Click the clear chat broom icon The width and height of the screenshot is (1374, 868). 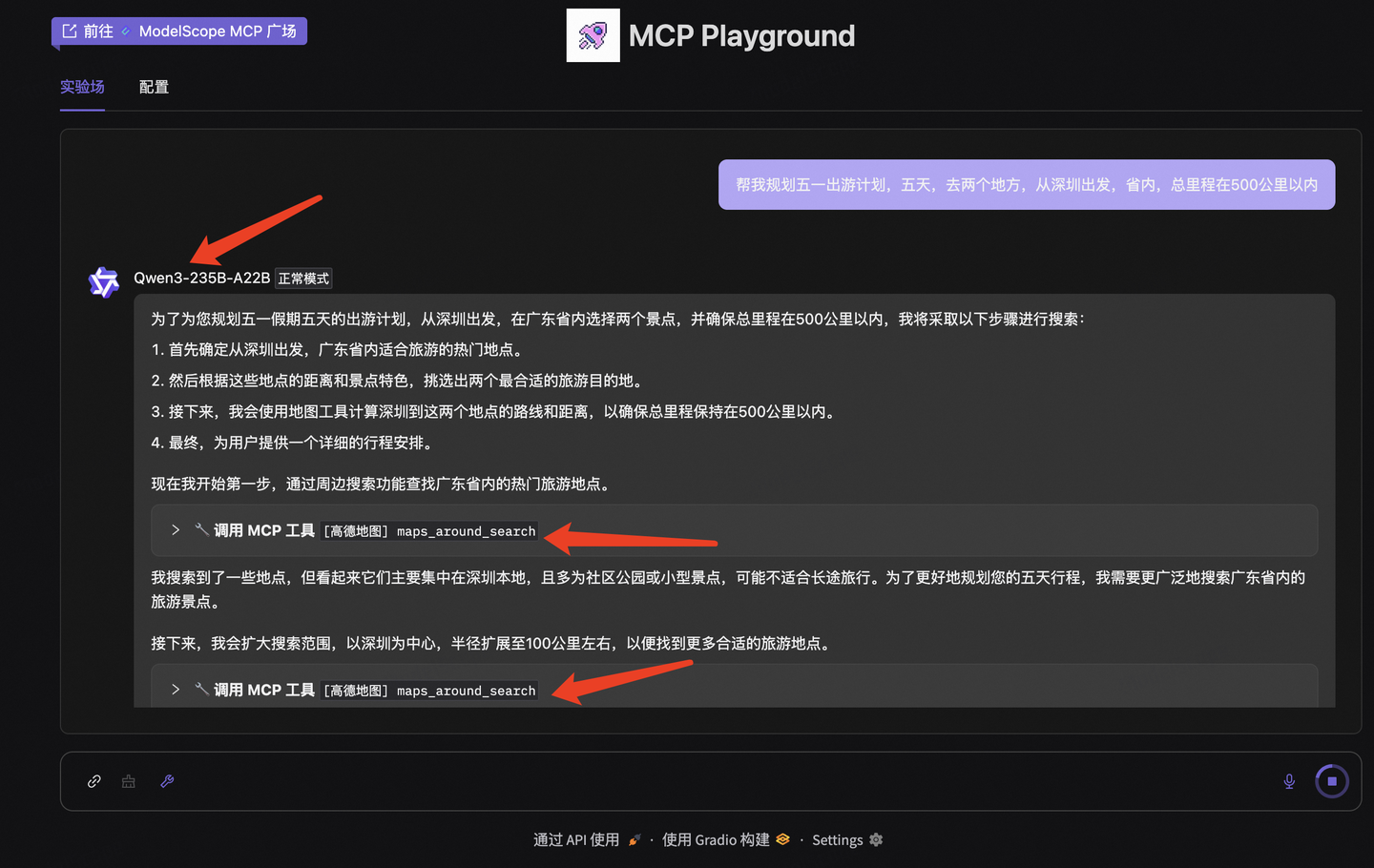[129, 781]
